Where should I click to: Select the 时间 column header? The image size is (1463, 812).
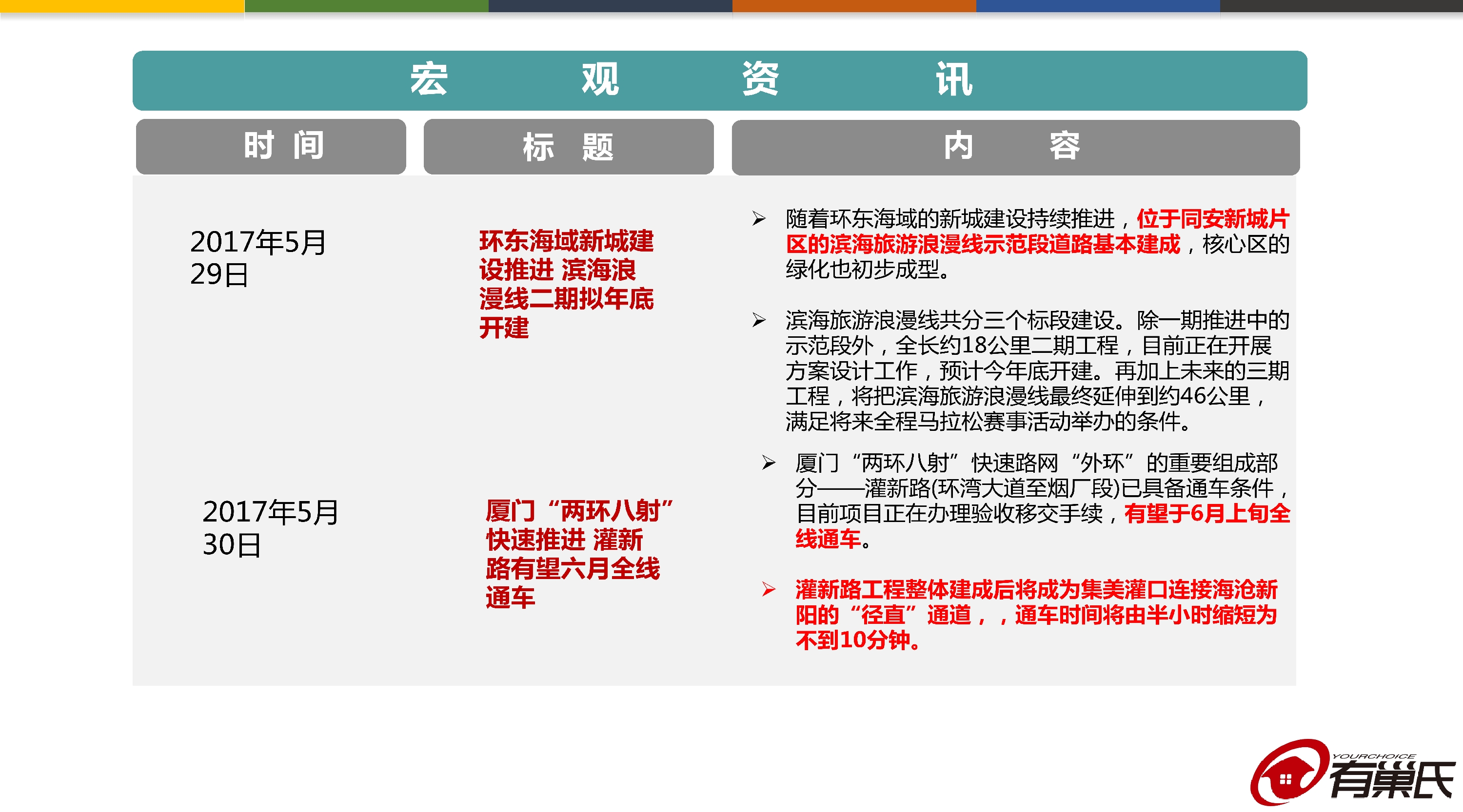point(271,146)
